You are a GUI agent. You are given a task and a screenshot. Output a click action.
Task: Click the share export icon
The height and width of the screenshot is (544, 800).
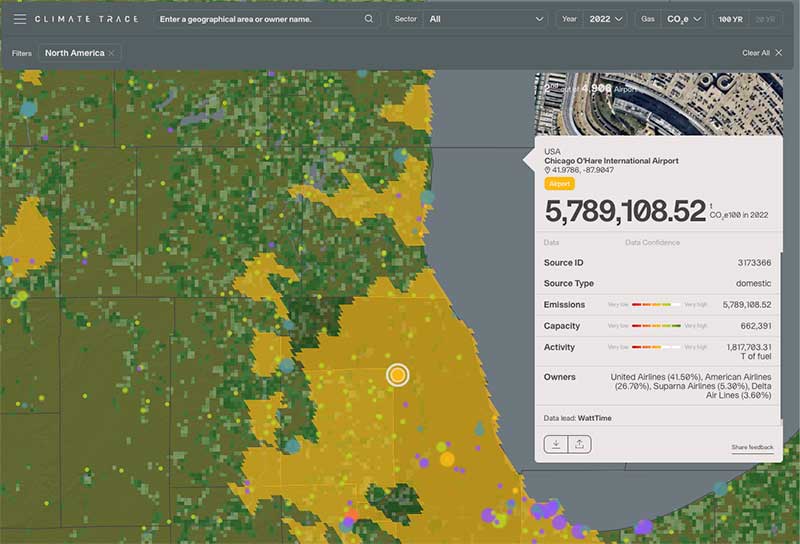[x=580, y=444]
